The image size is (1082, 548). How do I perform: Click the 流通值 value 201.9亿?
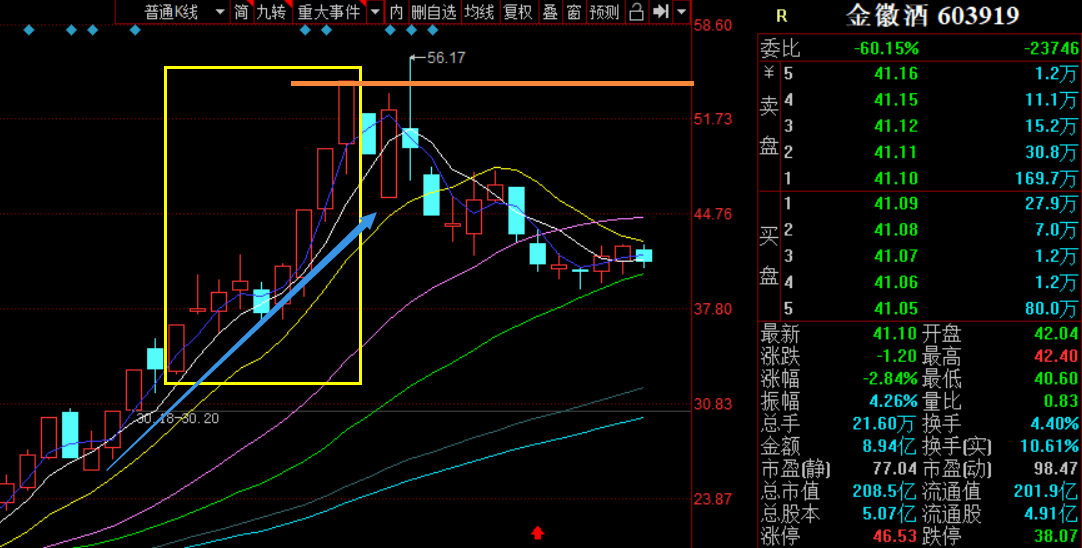pyautogui.click(x=1046, y=492)
